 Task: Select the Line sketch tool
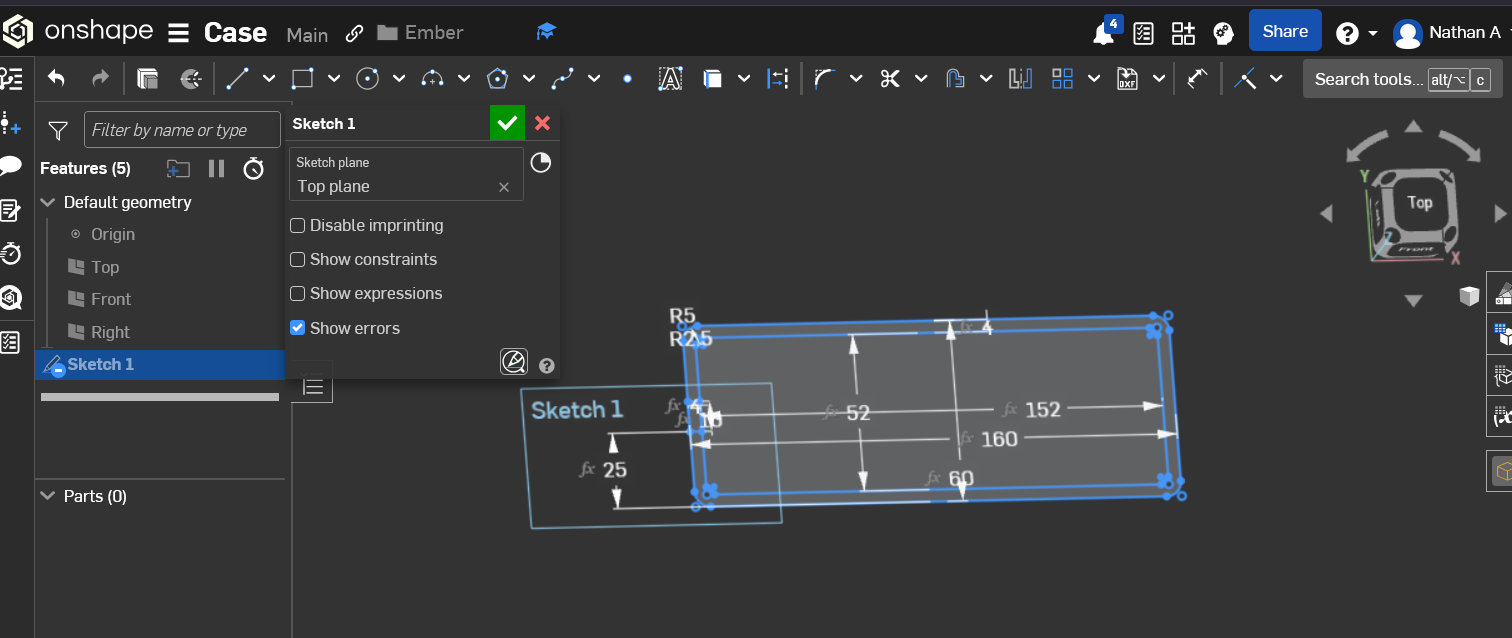click(237, 79)
